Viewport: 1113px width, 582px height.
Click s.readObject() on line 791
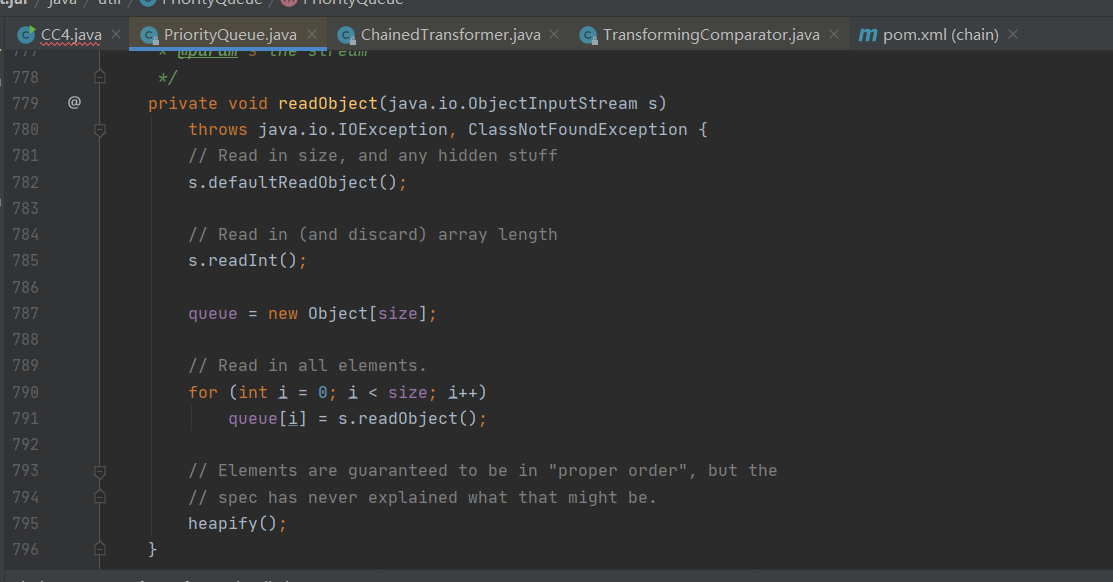(407, 419)
